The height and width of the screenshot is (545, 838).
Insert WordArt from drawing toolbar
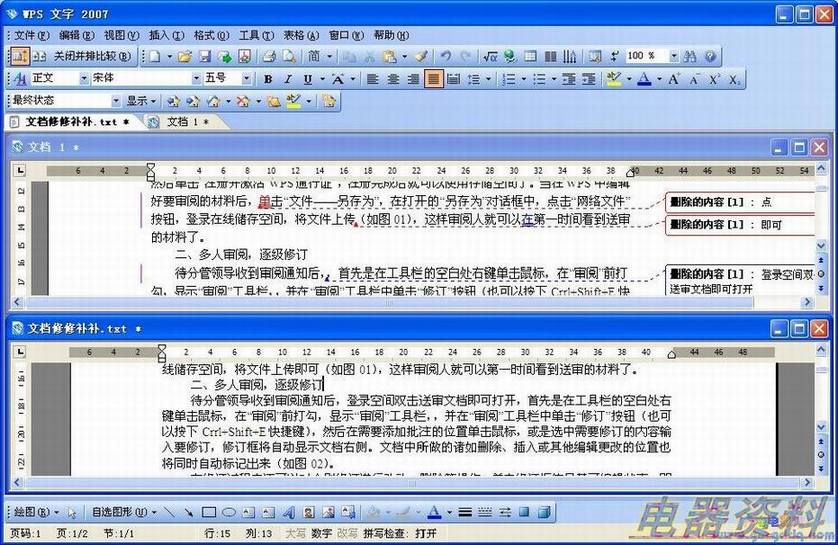[289, 512]
